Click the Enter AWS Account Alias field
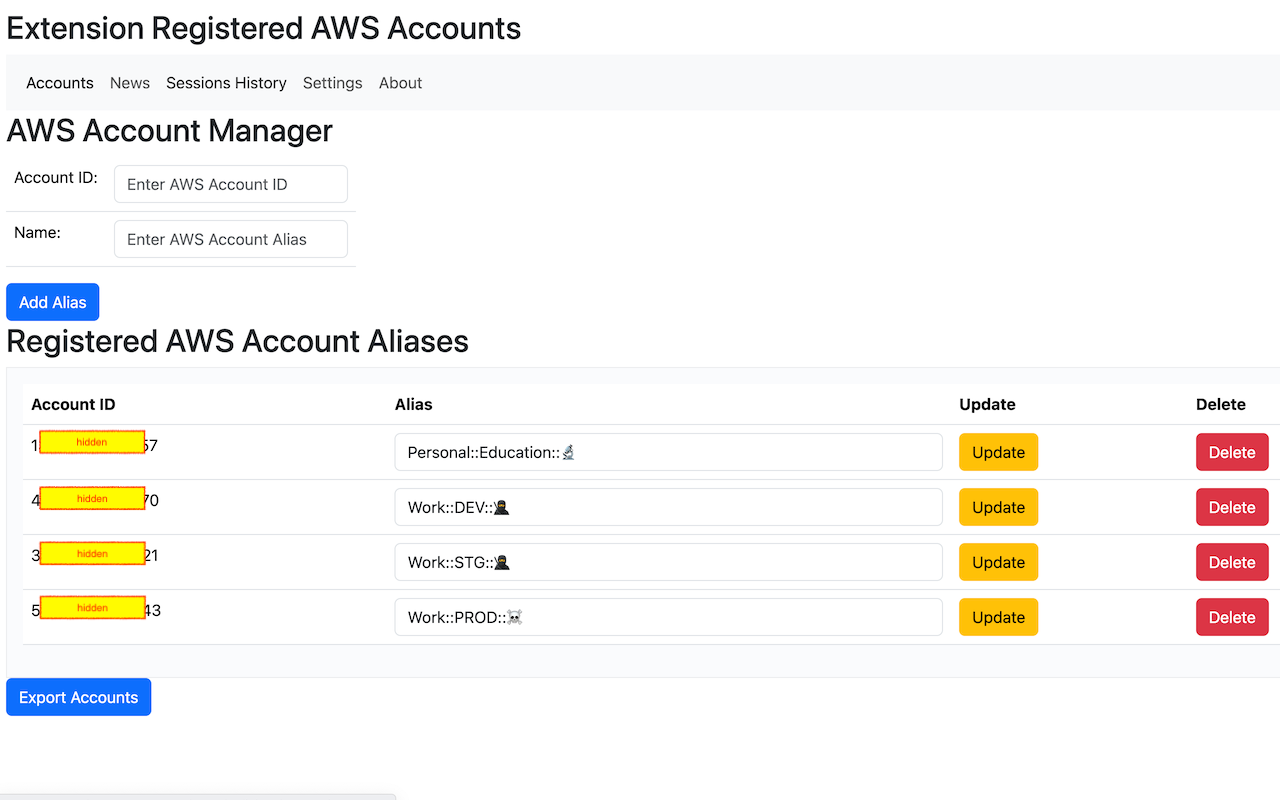This screenshot has height=800, width=1280. tap(230, 239)
